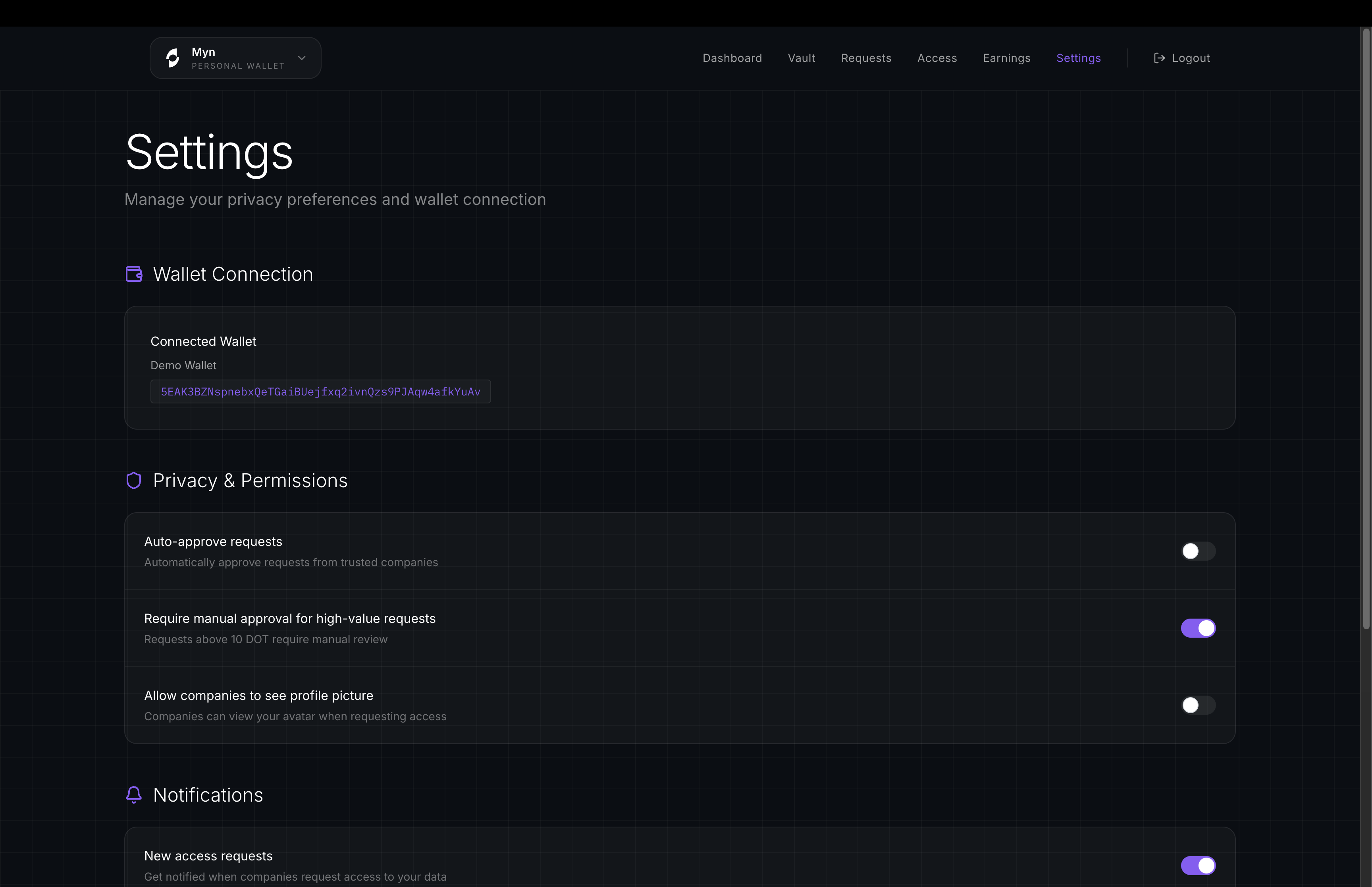This screenshot has height=887, width=1372.
Task: Enable the Auto-approve requests toggle
Action: [x=1198, y=551]
